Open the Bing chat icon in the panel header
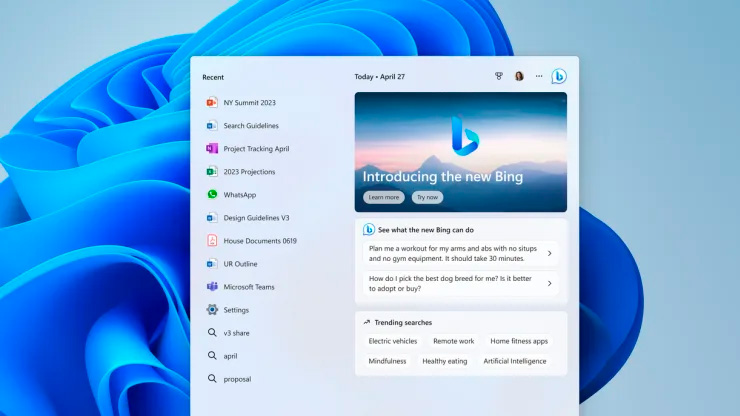Image resolution: width=740 pixels, height=416 pixels. (x=559, y=76)
